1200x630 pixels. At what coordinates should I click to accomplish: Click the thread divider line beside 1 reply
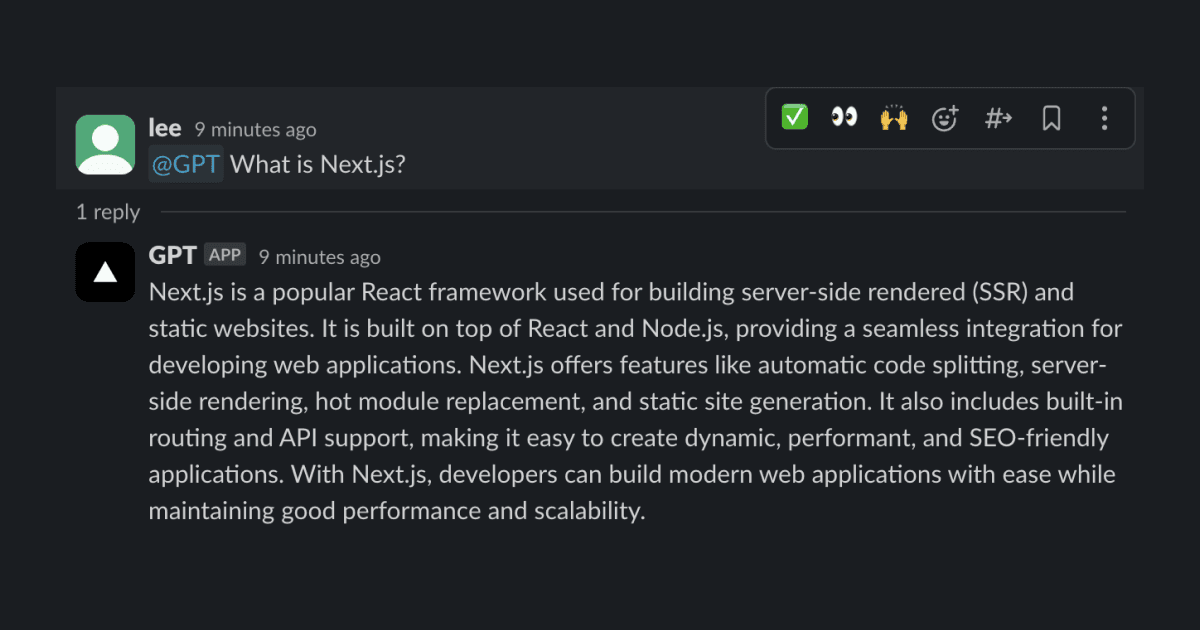click(640, 212)
